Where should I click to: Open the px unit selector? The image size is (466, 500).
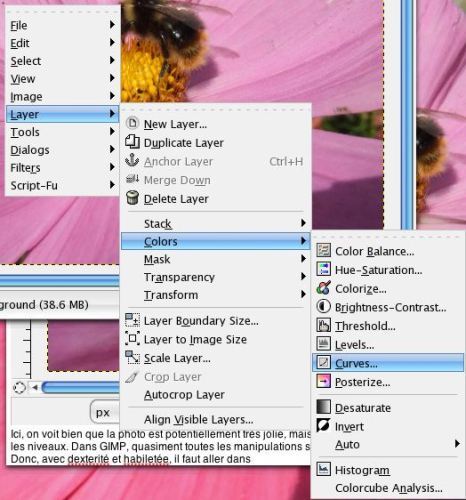tap(105, 412)
